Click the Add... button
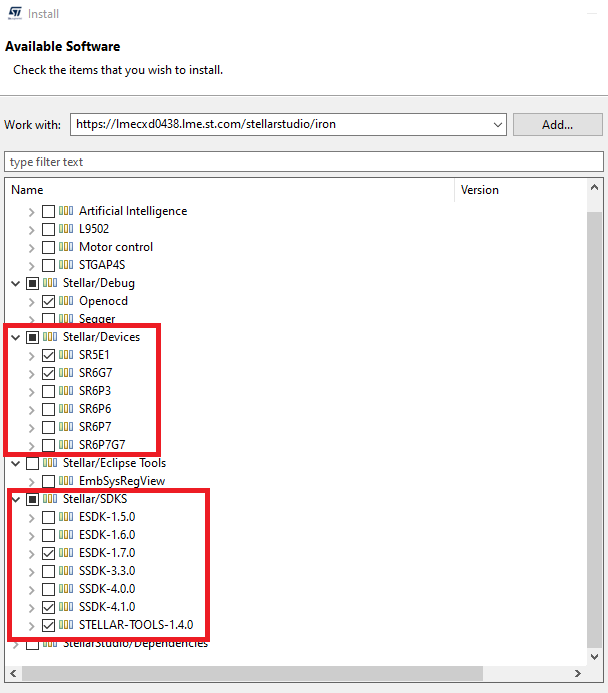This screenshot has height=693, width=608. click(x=558, y=125)
